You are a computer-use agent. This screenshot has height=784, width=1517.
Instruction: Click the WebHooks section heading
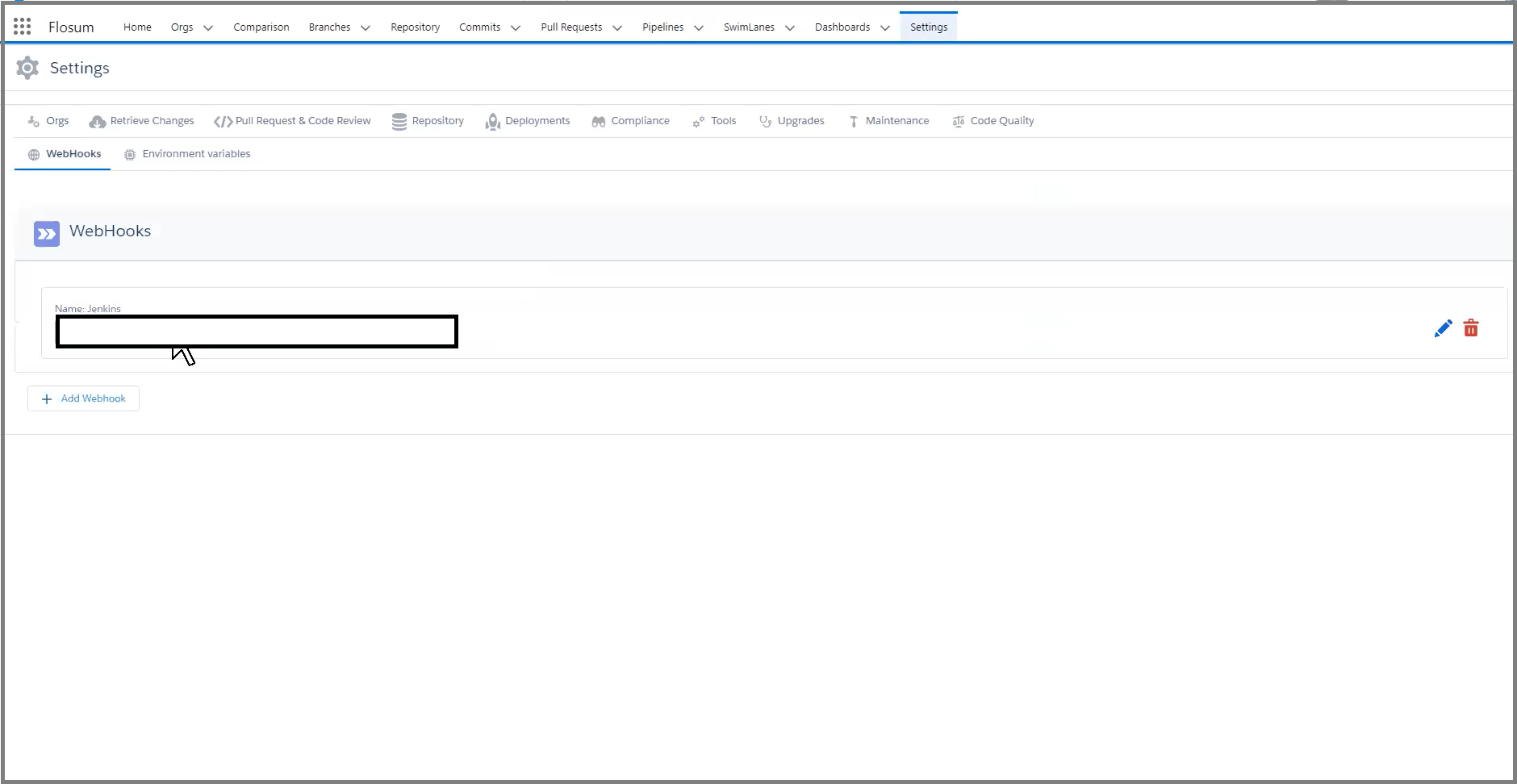coord(110,231)
